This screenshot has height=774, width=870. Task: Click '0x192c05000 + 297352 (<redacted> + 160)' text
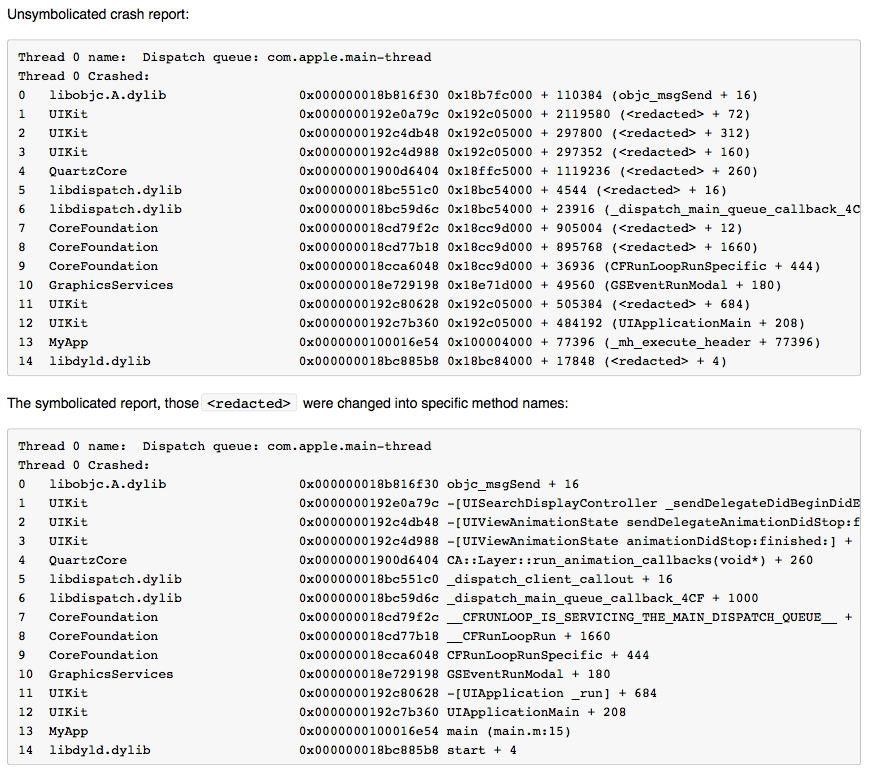(x=599, y=152)
